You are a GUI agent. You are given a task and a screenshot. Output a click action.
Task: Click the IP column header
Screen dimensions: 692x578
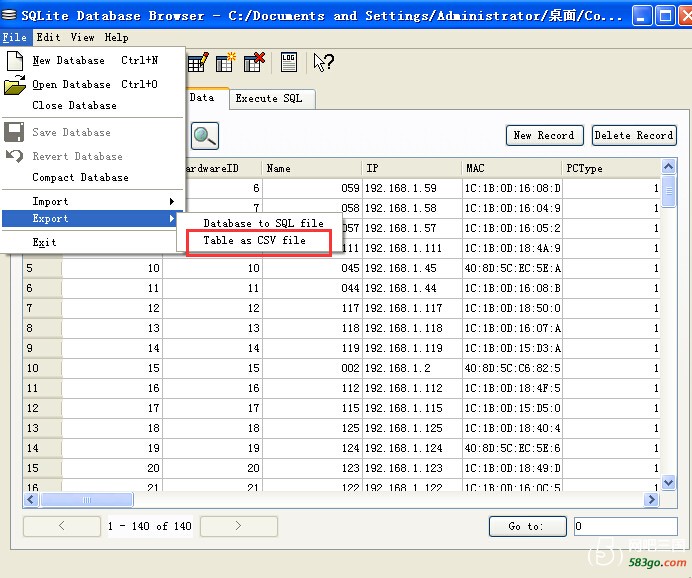(x=412, y=168)
